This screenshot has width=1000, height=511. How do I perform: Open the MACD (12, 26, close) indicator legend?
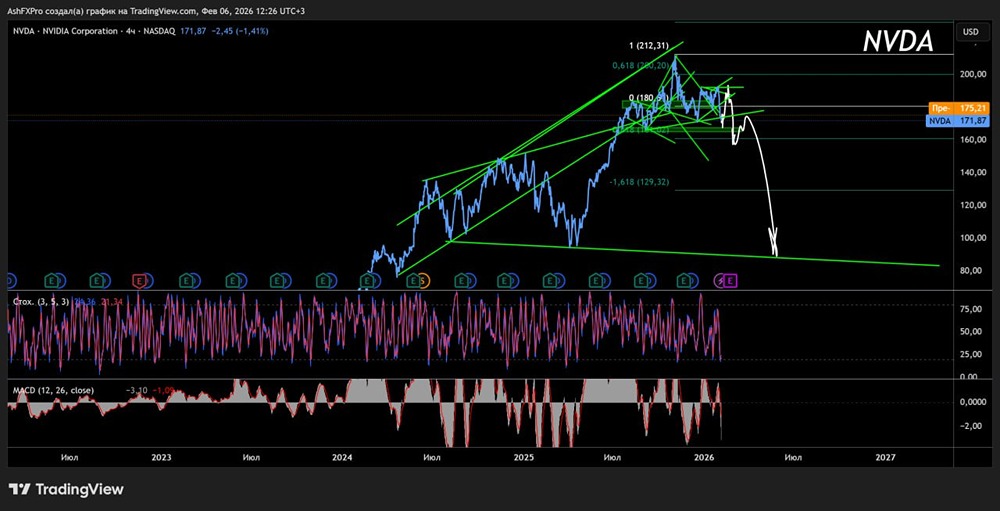(x=53, y=390)
